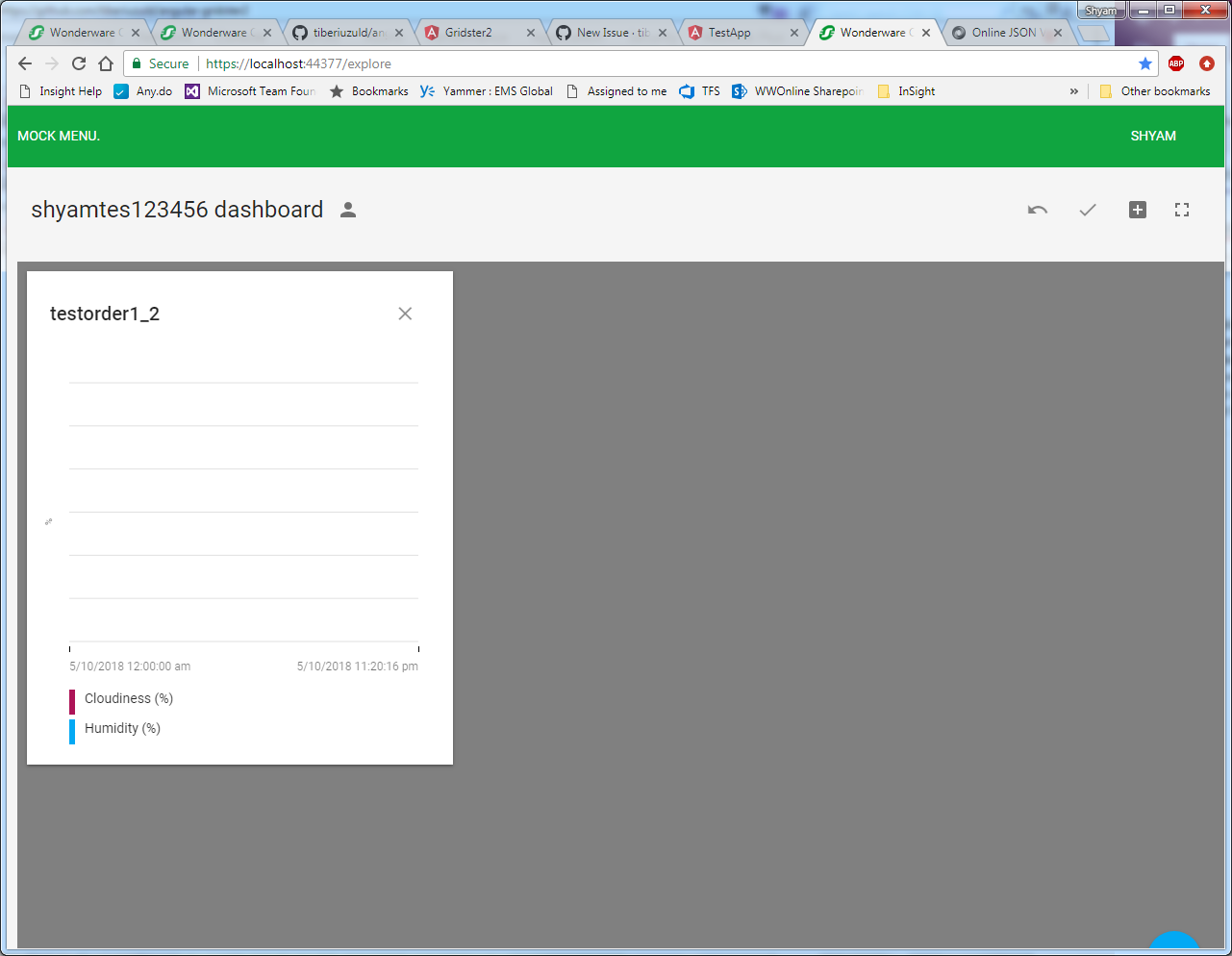Switch to the Gridster2 tab

point(478,33)
